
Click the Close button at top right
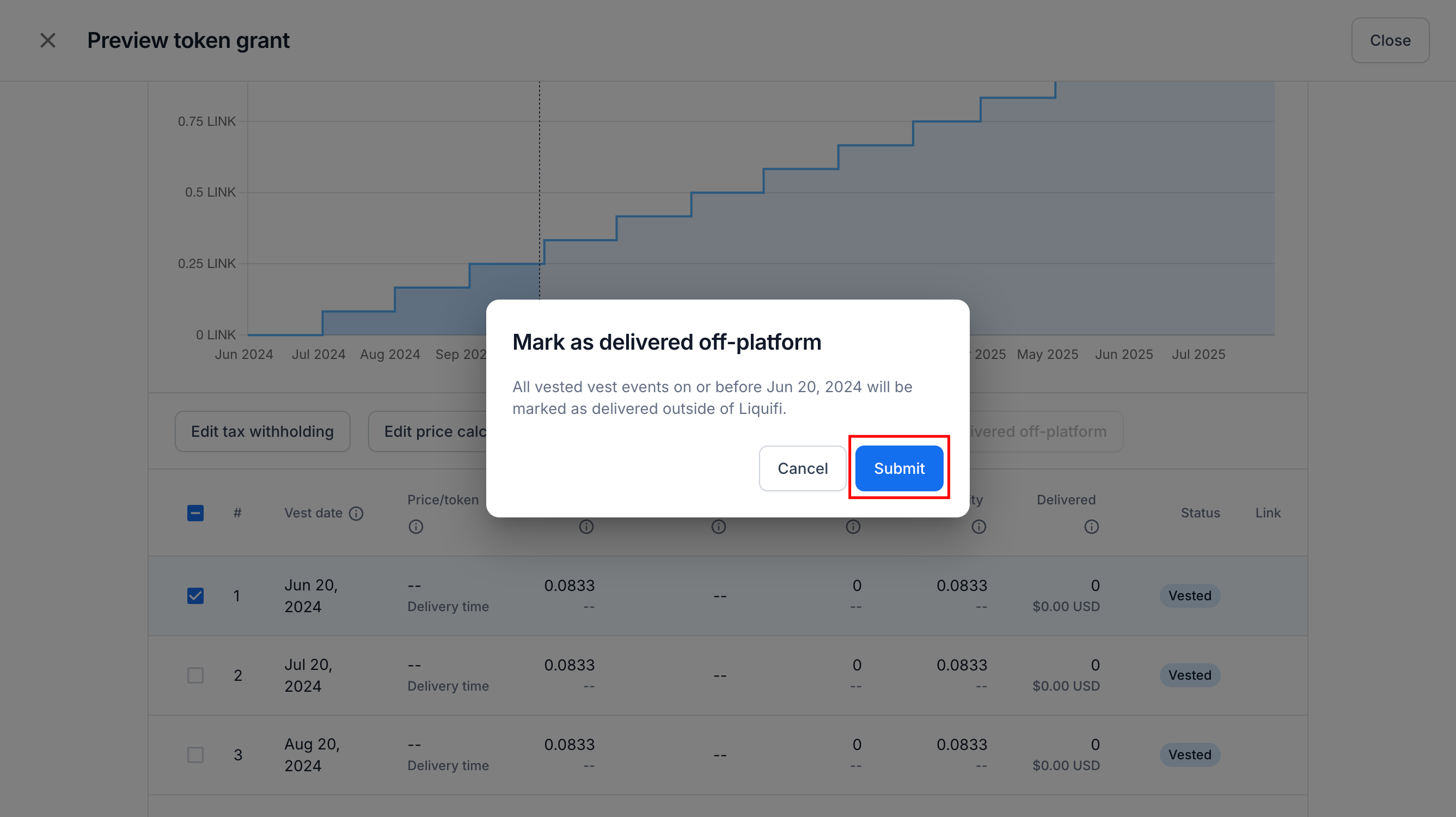(1390, 40)
